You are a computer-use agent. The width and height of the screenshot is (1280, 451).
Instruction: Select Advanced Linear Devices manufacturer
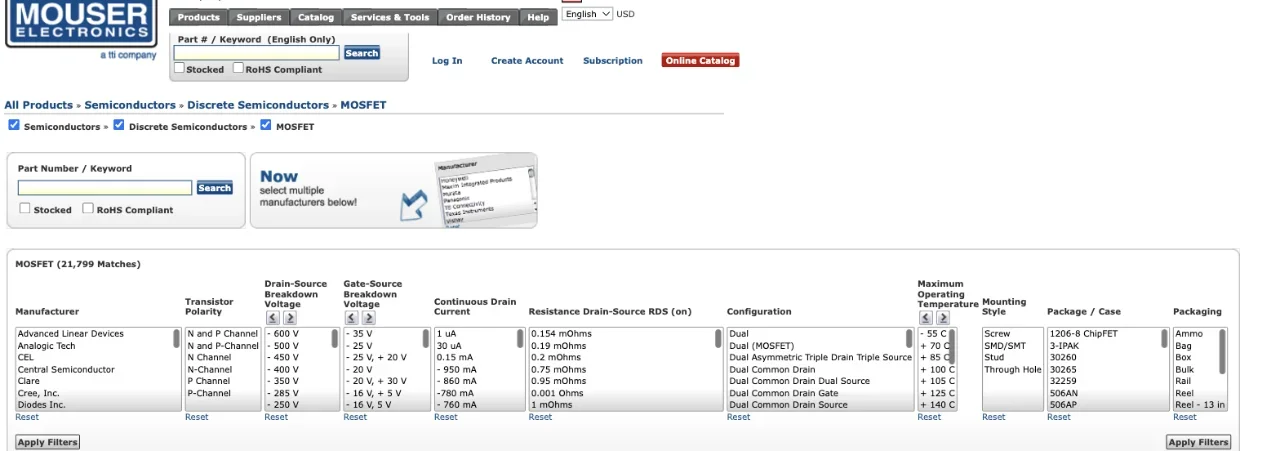(x=71, y=334)
